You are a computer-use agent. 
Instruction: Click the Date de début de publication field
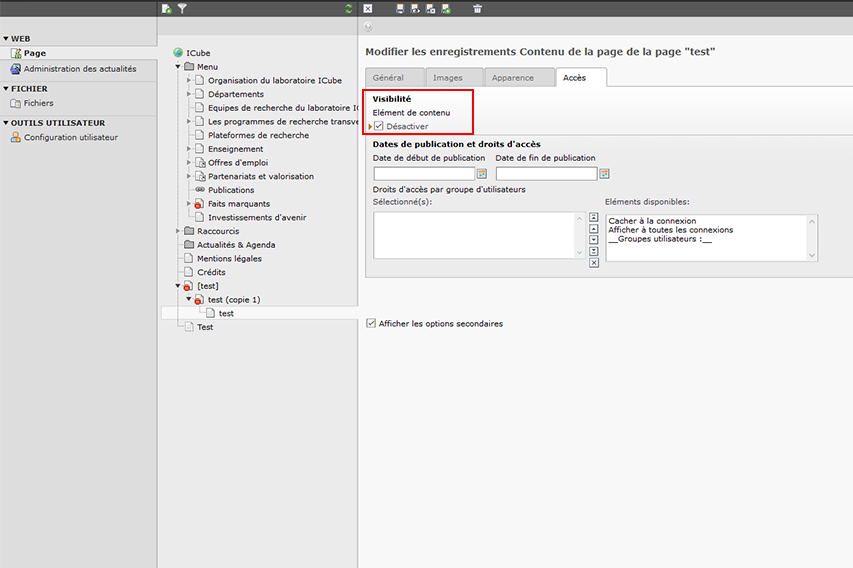point(424,174)
